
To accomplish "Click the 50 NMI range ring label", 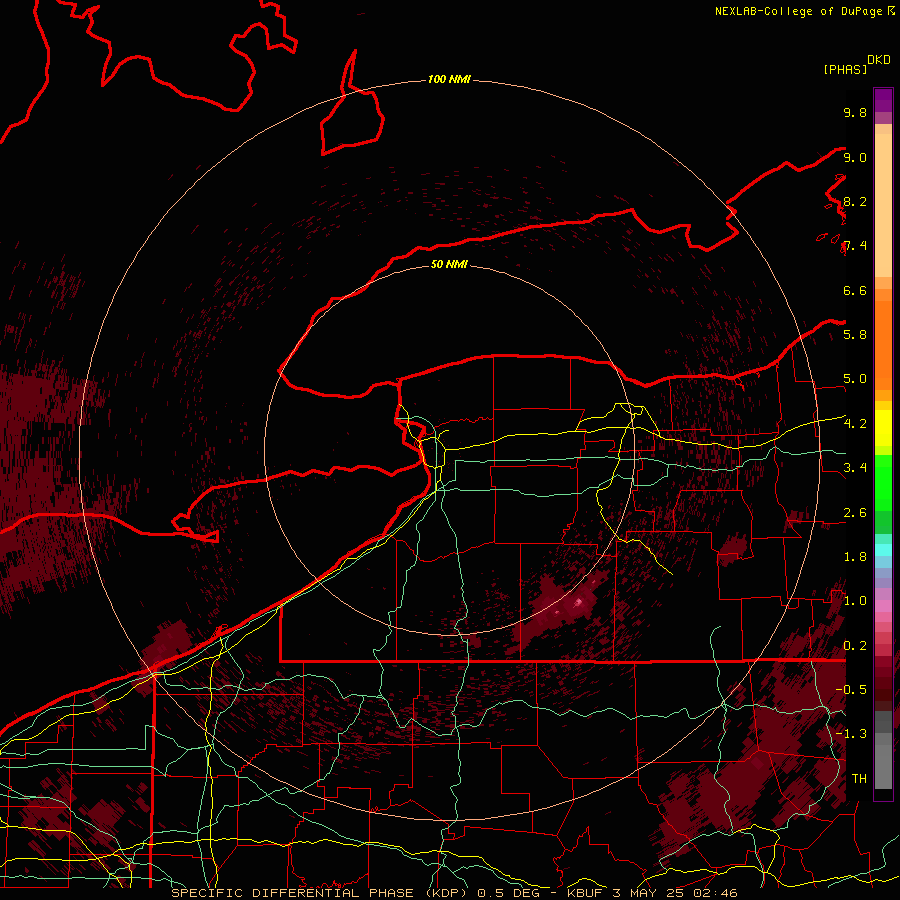I will [449, 264].
